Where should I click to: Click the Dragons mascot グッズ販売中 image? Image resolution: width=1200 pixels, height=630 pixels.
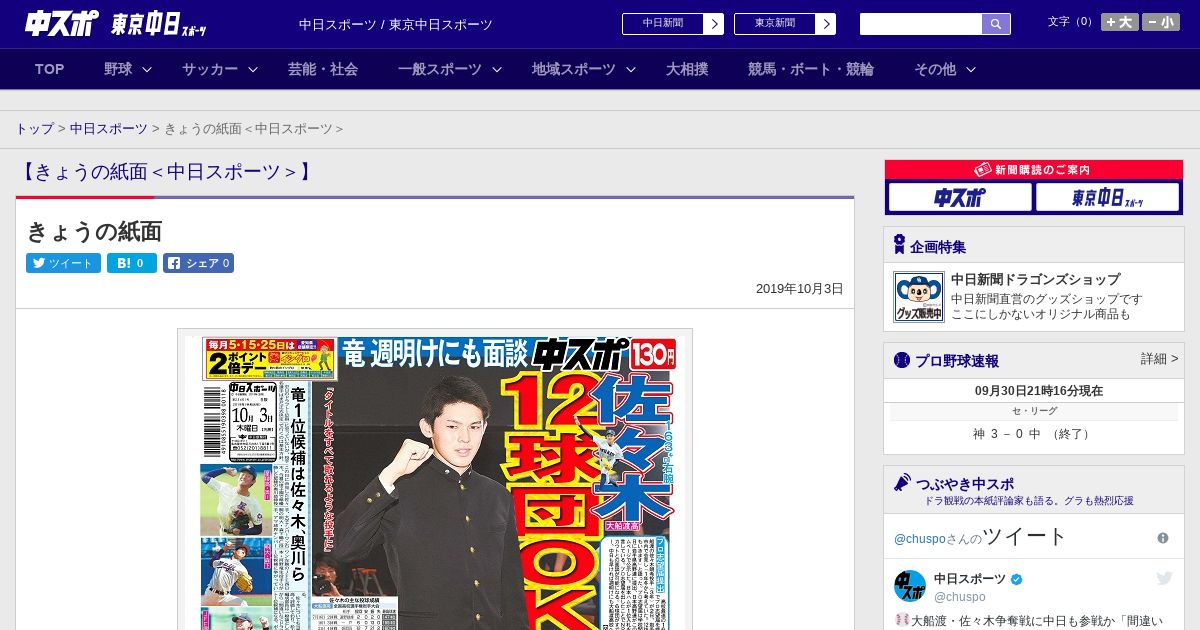coord(918,297)
